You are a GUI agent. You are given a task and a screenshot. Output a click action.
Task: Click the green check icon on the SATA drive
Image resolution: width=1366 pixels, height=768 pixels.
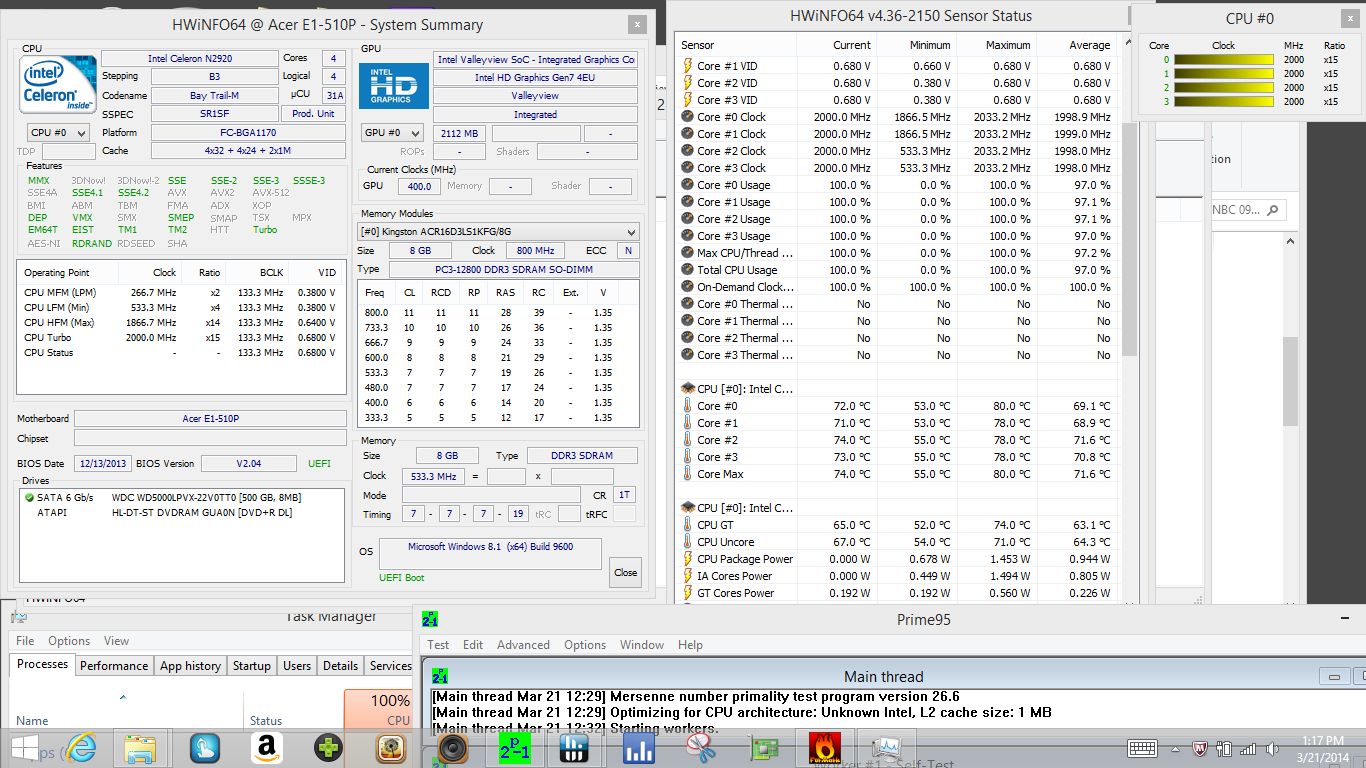(30, 497)
